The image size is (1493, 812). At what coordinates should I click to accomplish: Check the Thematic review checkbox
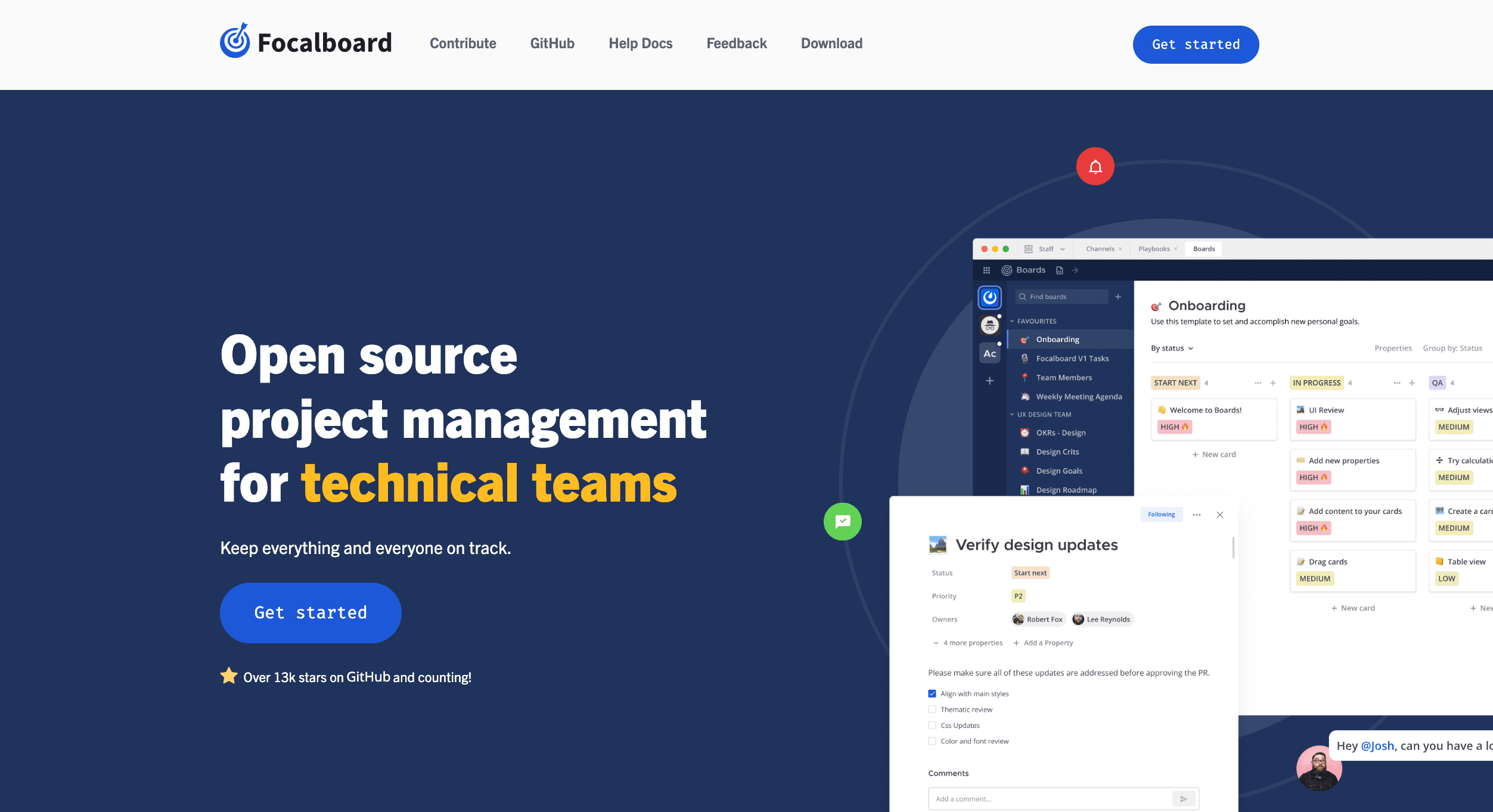932,710
